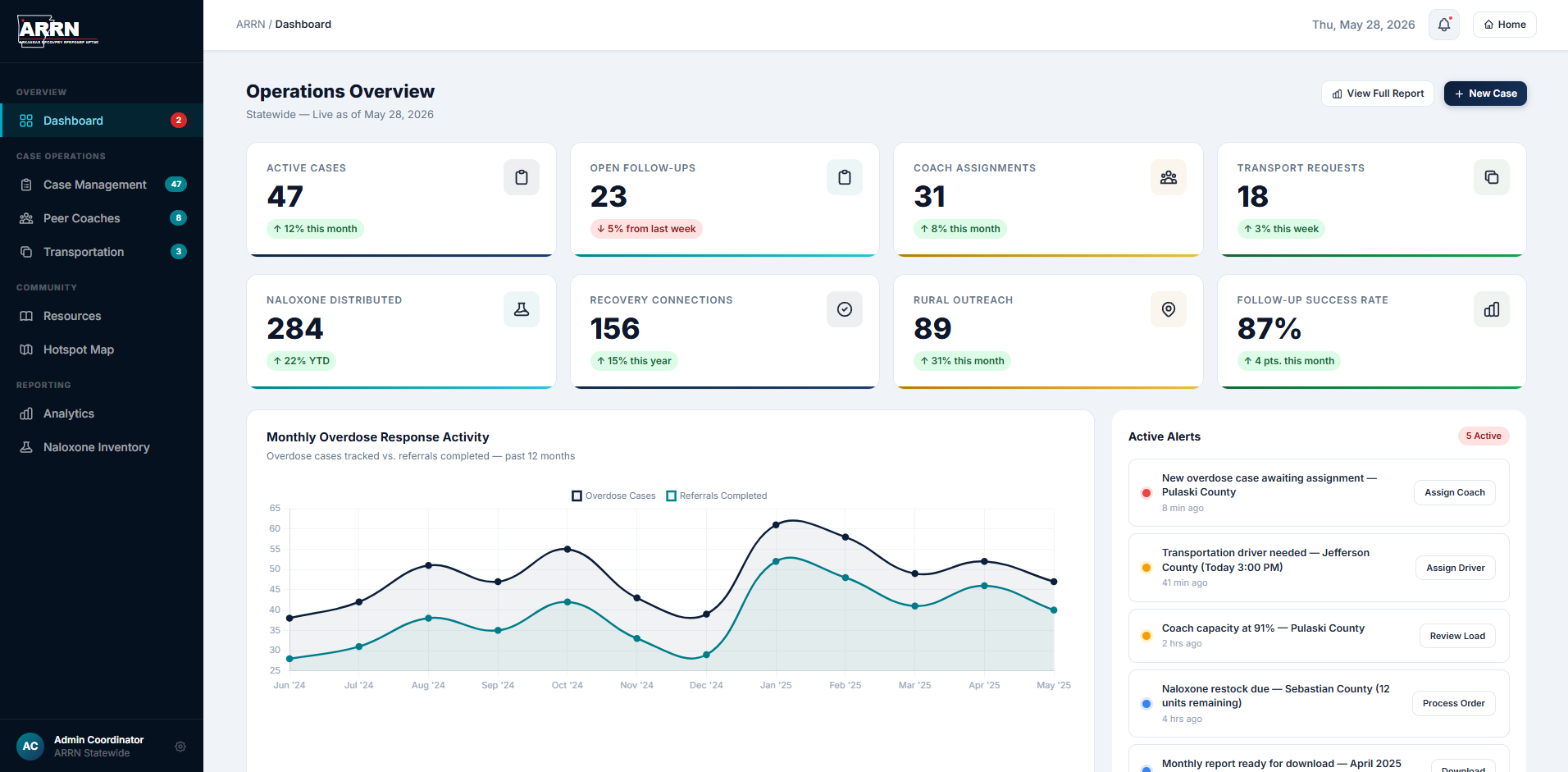Click Assign Driver for Jefferson County alert
The height and width of the screenshot is (772, 1568).
[x=1456, y=568]
